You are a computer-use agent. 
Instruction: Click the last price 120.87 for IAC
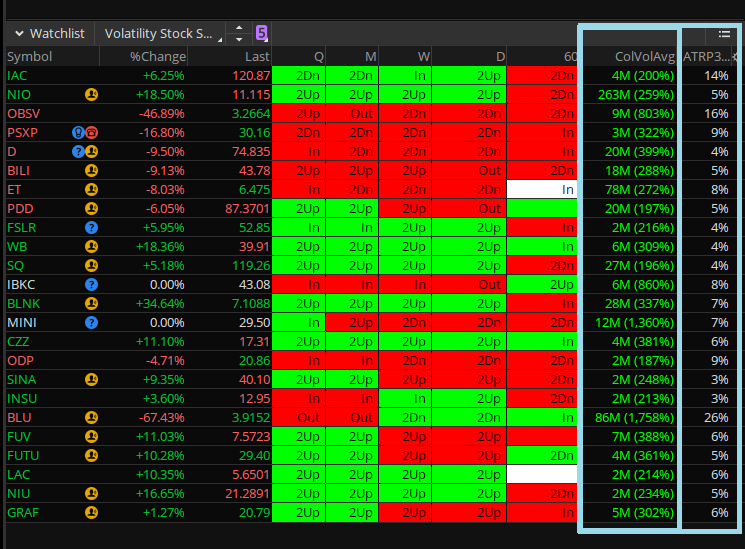click(x=251, y=76)
